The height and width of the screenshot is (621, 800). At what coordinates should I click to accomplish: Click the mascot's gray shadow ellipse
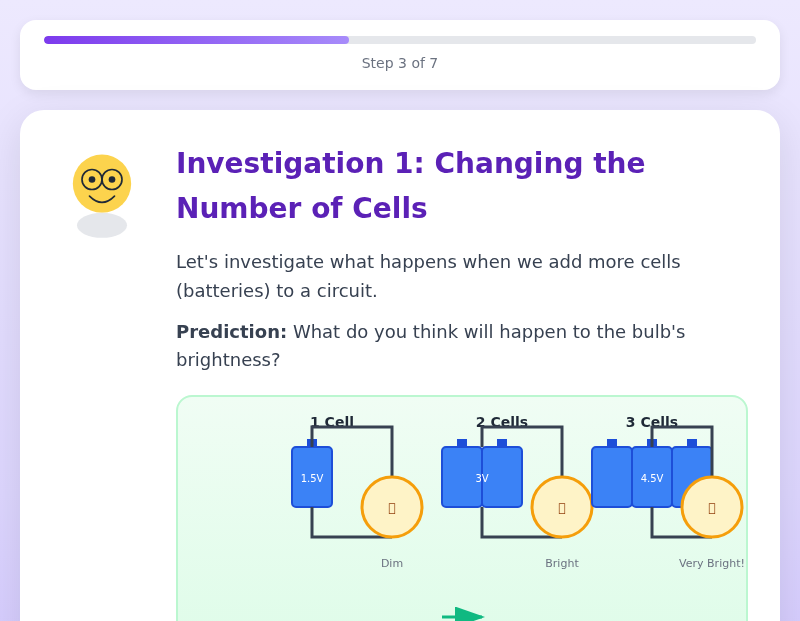pos(102,226)
